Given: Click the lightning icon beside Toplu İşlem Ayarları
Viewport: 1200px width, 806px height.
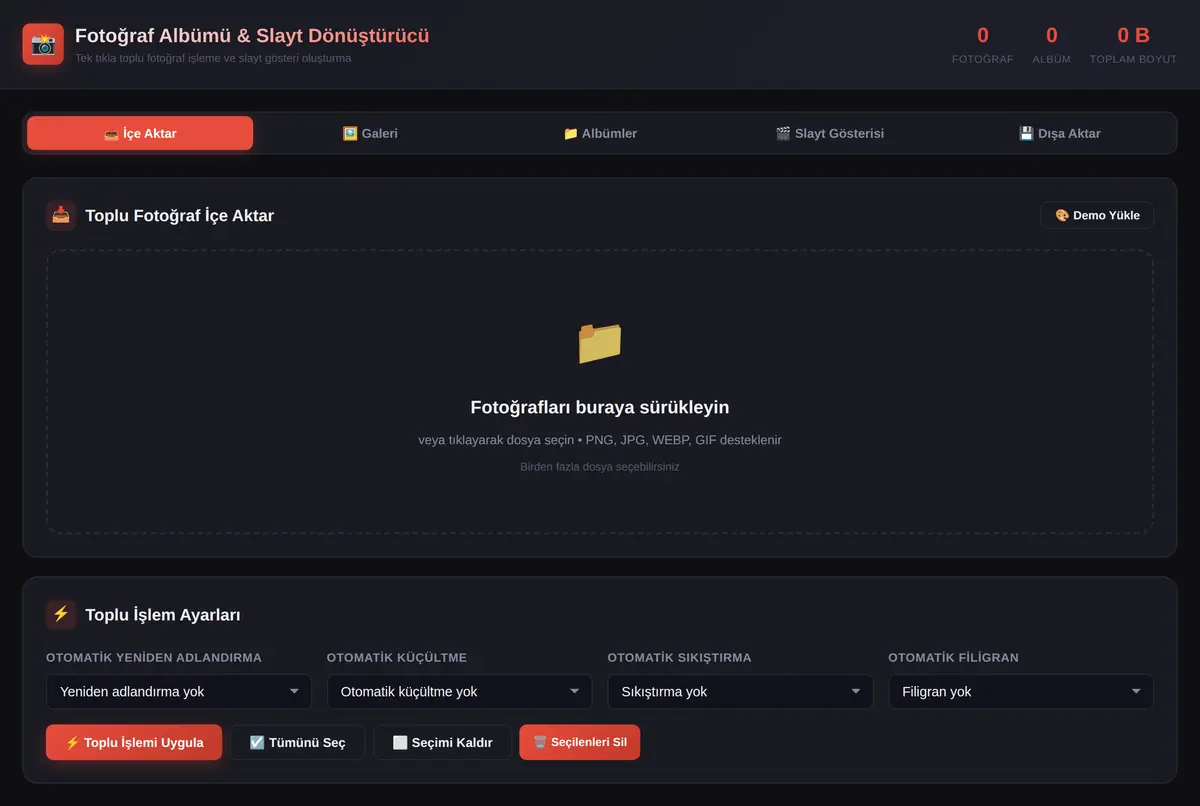Looking at the screenshot, I should 61,614.
